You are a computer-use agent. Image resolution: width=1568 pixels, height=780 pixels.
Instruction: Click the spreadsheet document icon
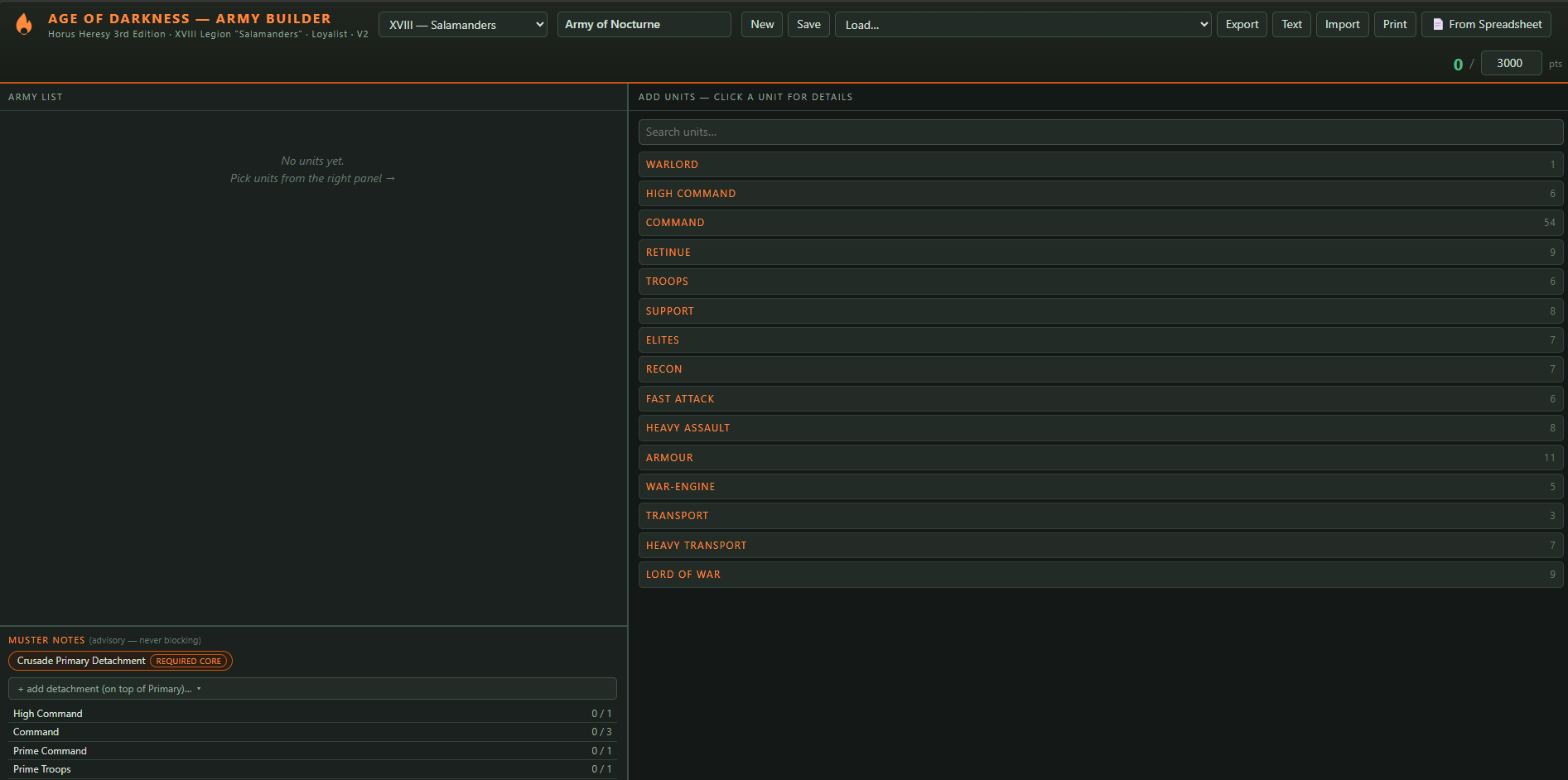[1438, 25]
